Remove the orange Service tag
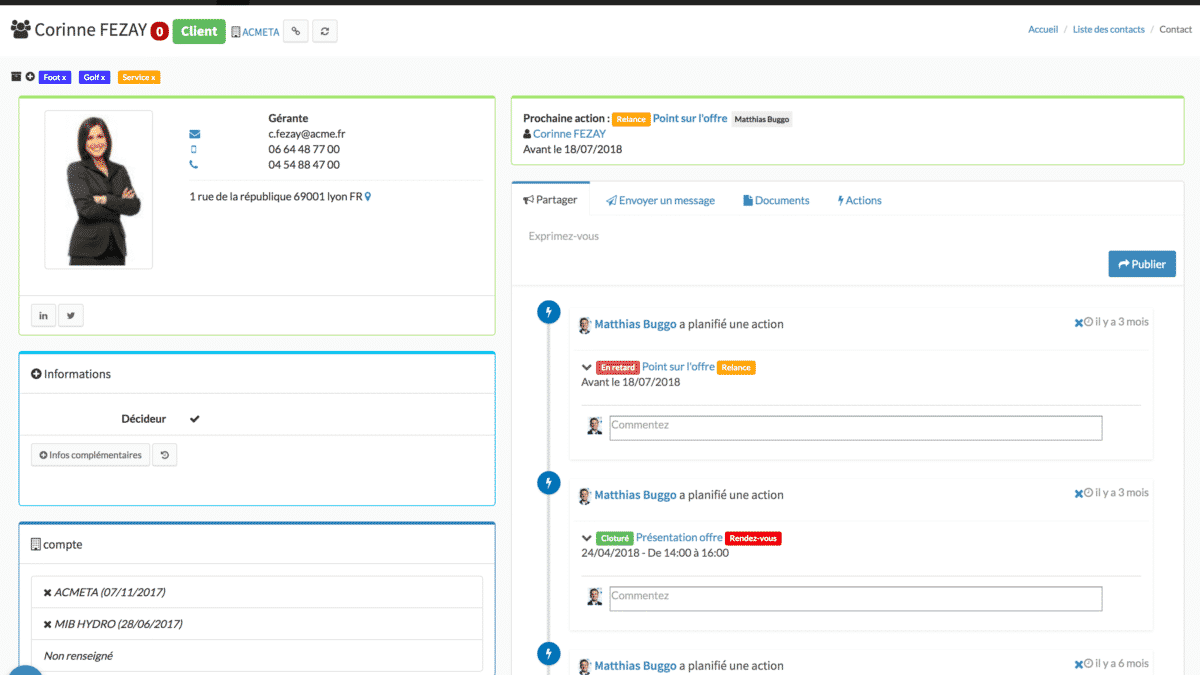 coord(153,77)
